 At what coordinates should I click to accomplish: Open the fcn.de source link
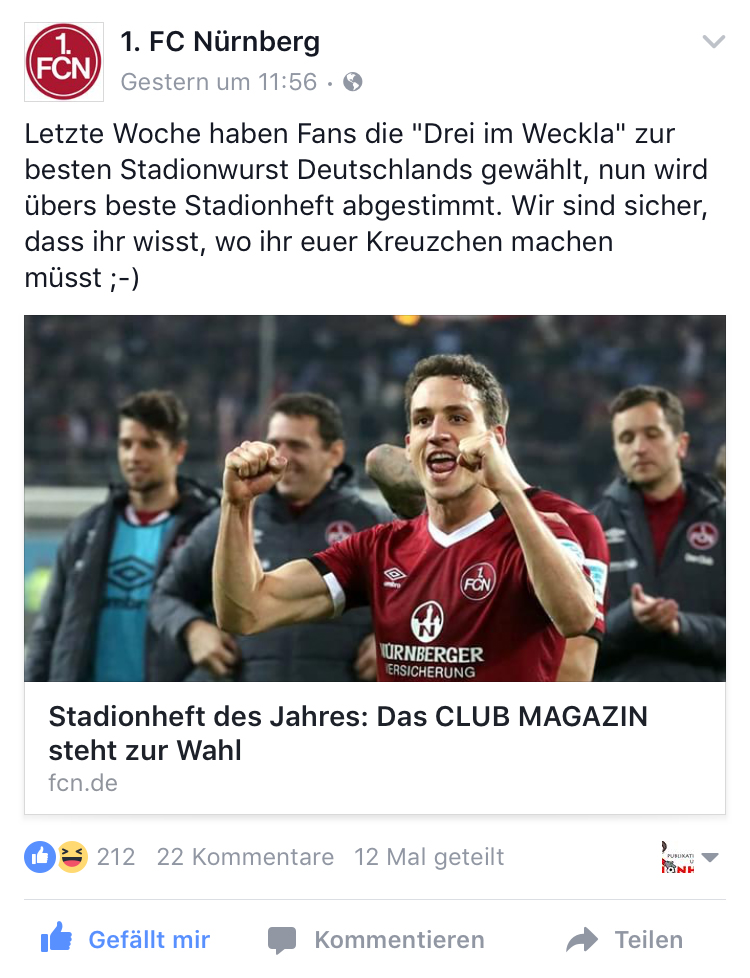tap(83, 783)
